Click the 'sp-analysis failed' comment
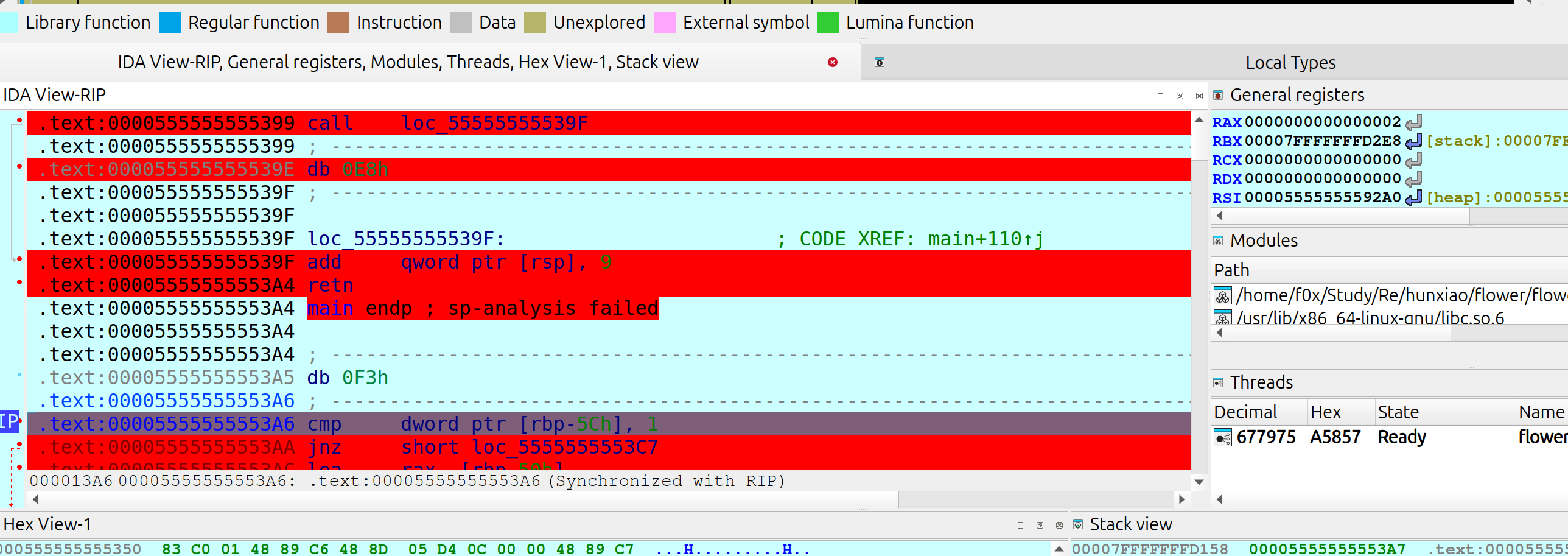Screen dimensions: 1568x556 [x=553, y=308]
